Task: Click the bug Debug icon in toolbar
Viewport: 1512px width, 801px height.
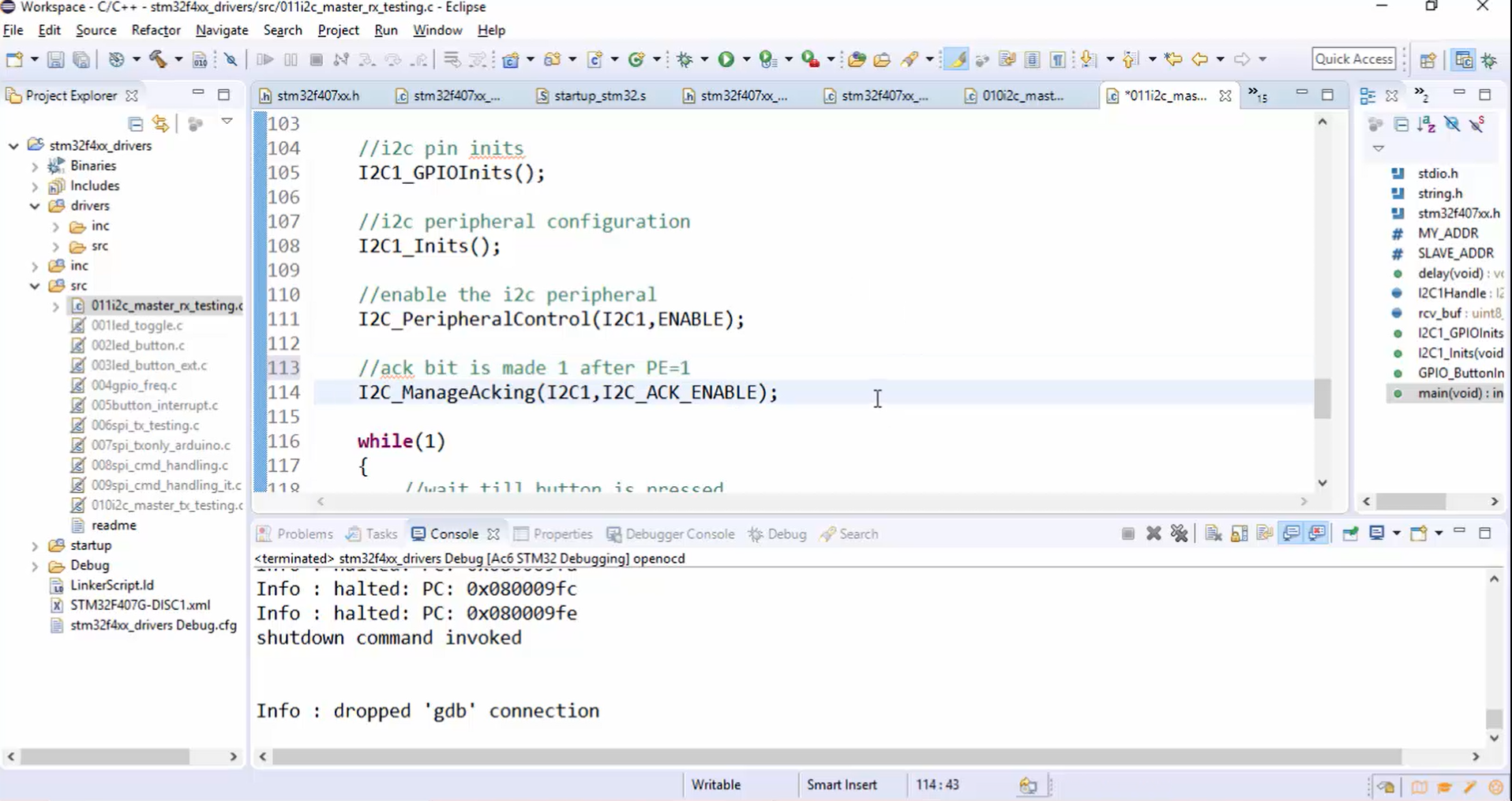Action: 685,59
